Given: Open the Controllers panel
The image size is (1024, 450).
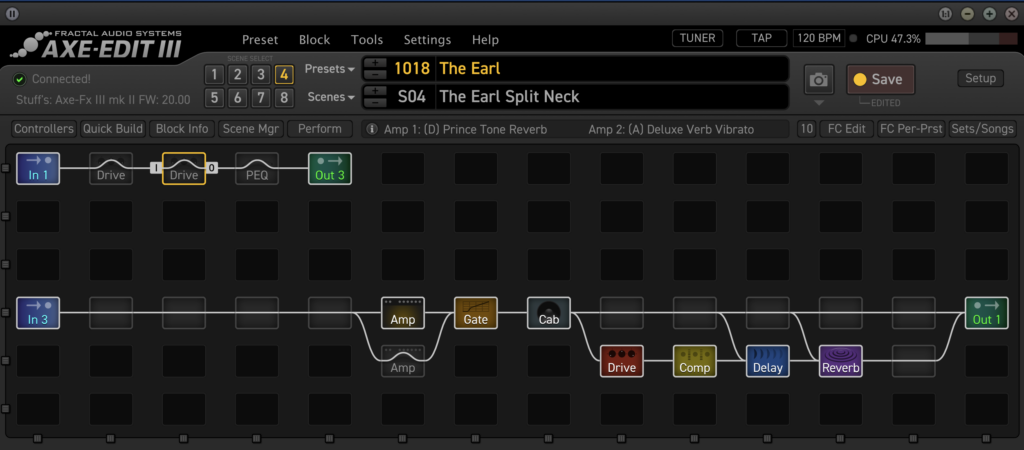Looking at the screenshot, I should click(x=44, y=129).
